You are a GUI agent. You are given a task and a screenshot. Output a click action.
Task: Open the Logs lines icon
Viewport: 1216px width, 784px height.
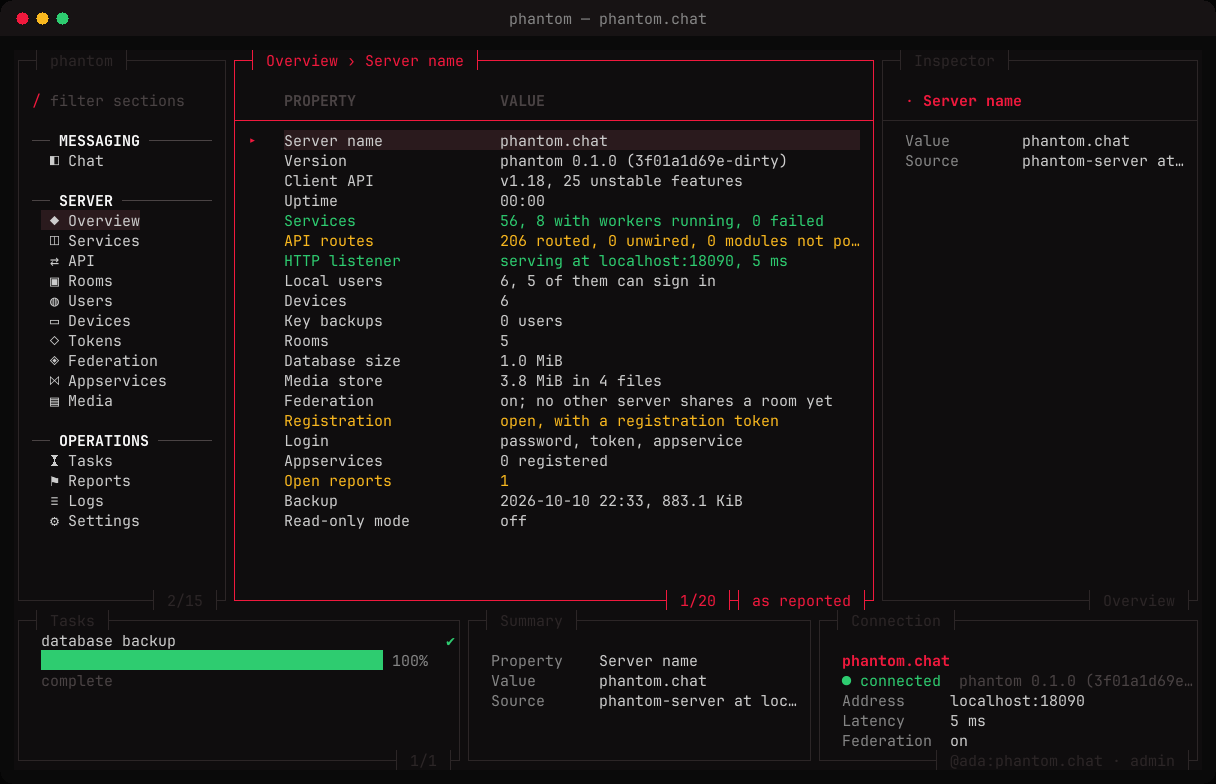tap(55, 501)
